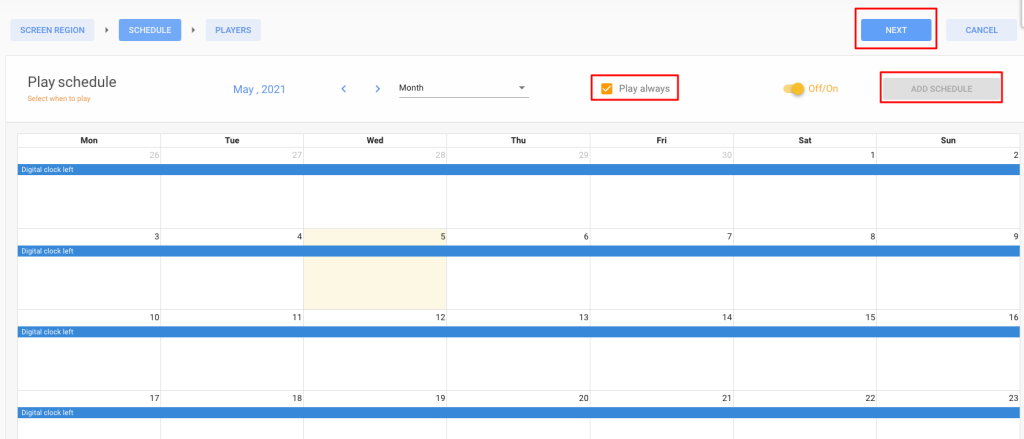Viewport: 1024px width, 439px height.
Task: Click the Add Schedule button
Action: (x=942, y=89)
